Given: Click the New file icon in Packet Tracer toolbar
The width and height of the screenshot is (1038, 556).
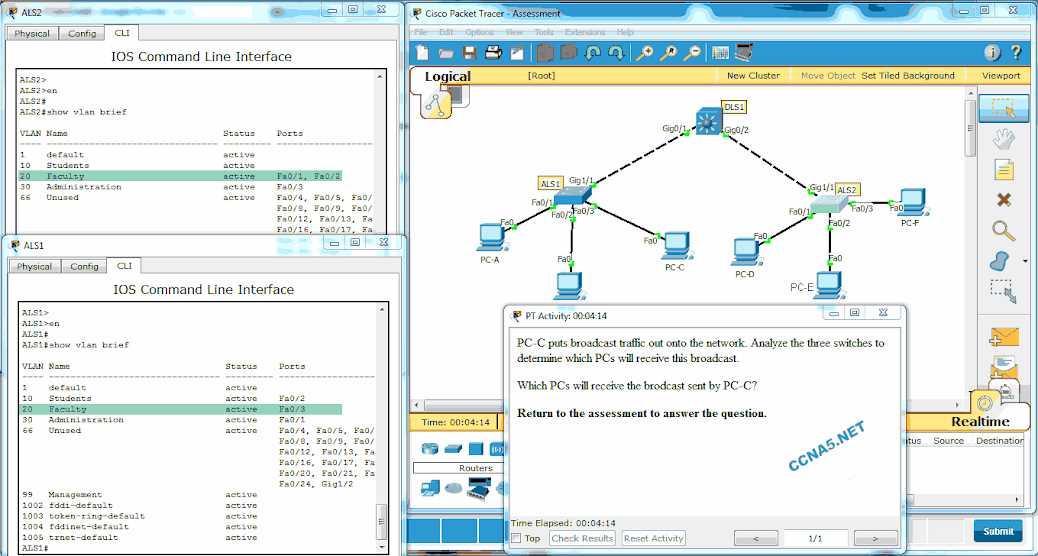Looking at the screenshot, I should (x=421, y=53).
